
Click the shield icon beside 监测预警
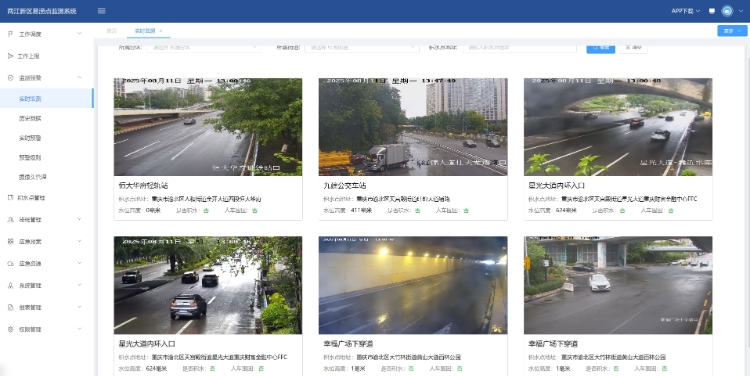pos(11,77)
